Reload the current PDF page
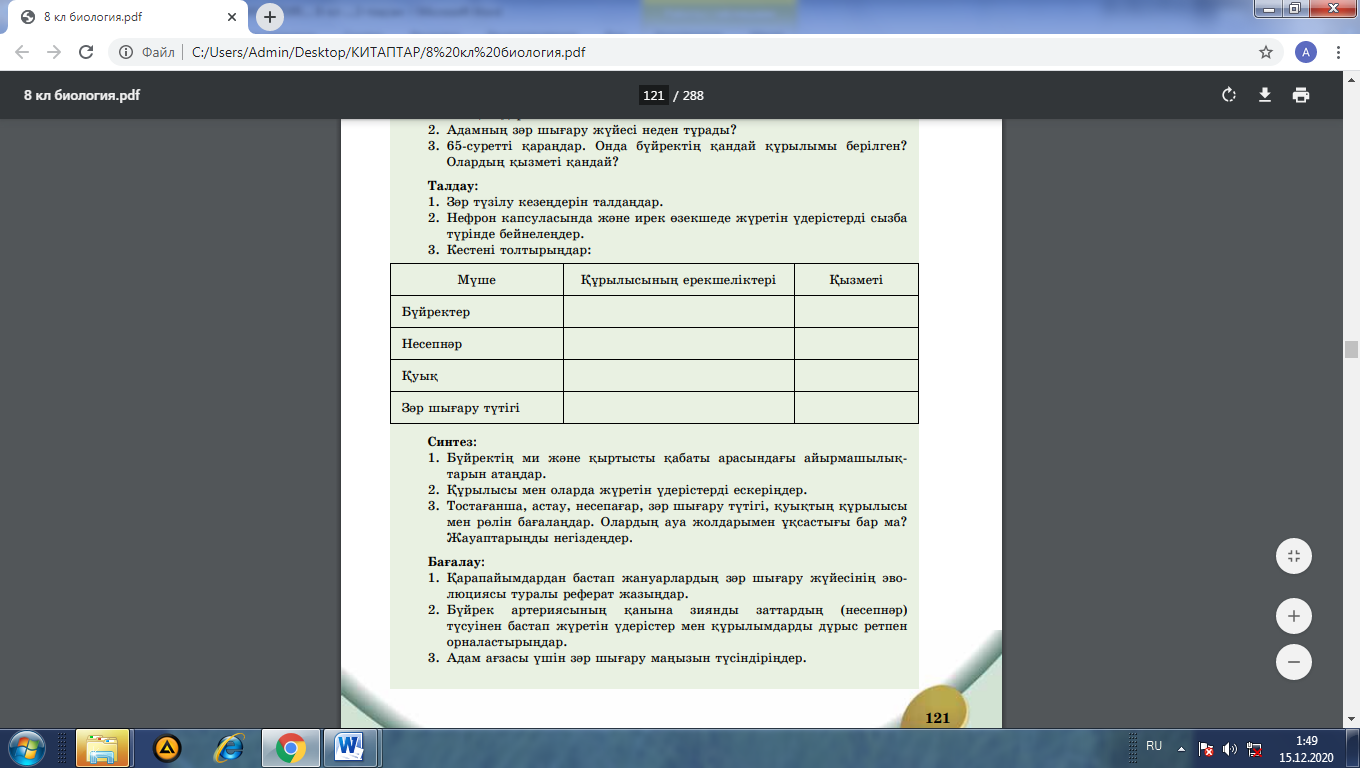This screenshot has height=768, width=1360. click(86, 52)
